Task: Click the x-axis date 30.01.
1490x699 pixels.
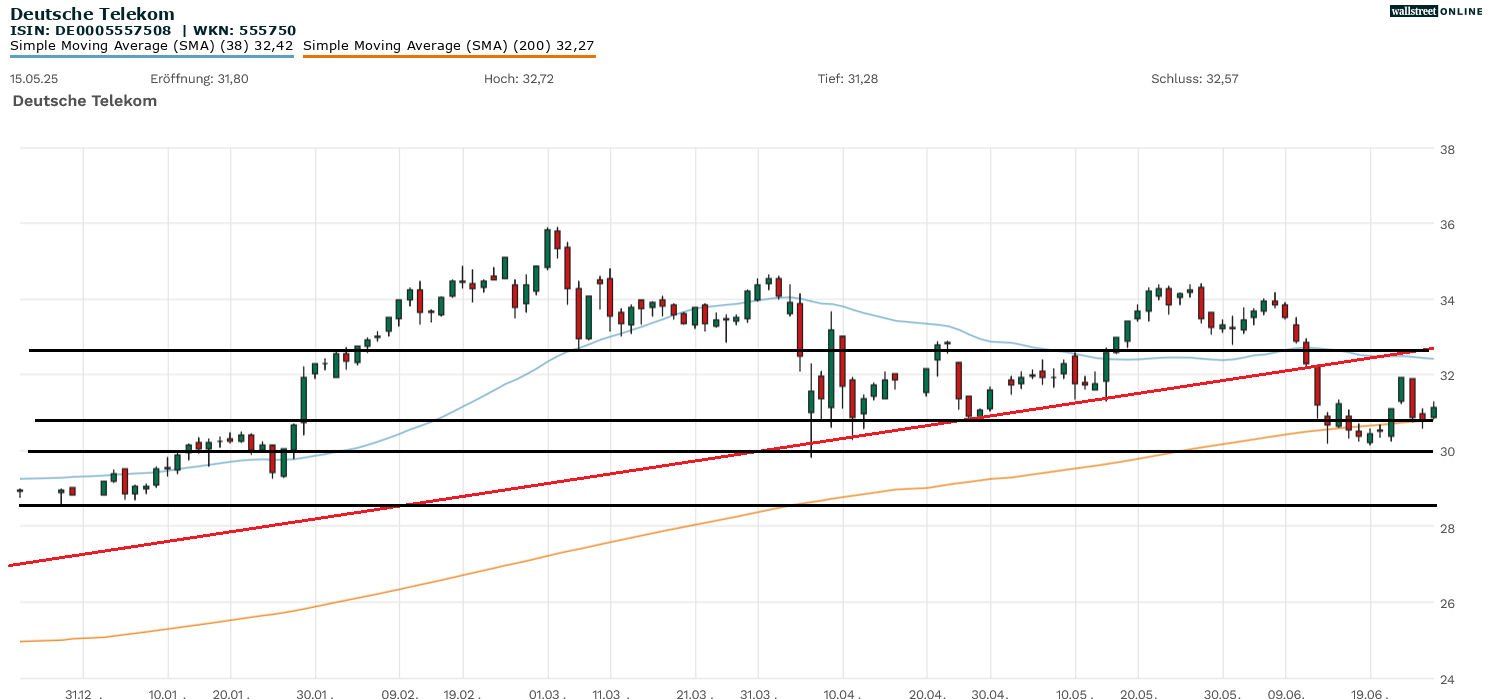Action: 316,693
